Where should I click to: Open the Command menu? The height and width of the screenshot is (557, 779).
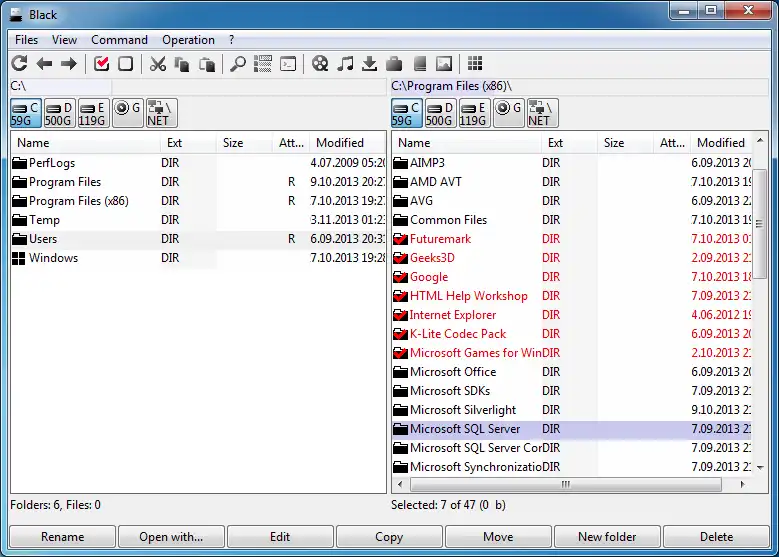pos(119,40)
